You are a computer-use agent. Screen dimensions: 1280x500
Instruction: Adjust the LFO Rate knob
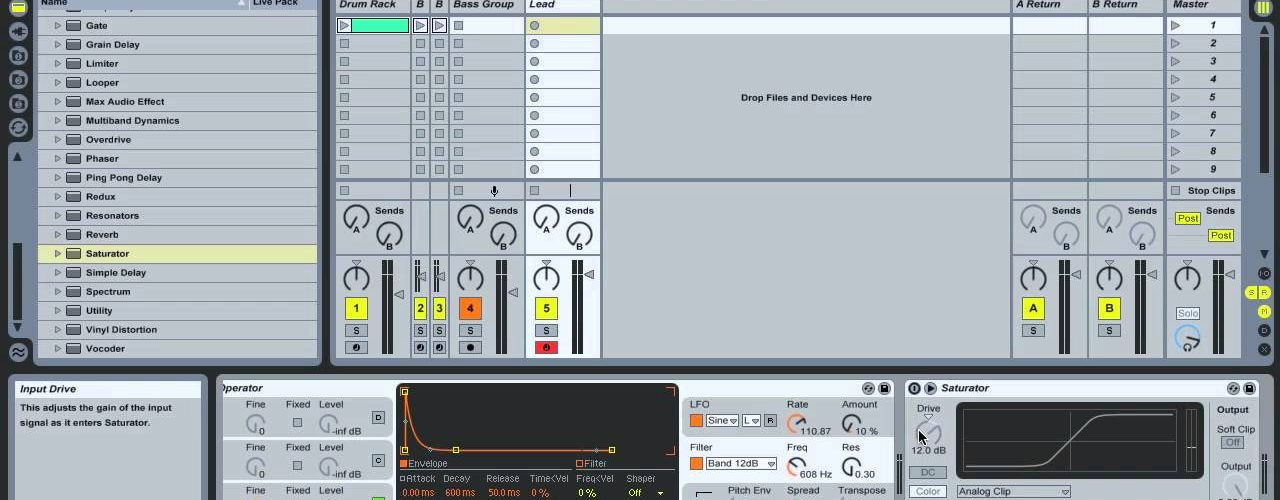[x=797, y=423]
